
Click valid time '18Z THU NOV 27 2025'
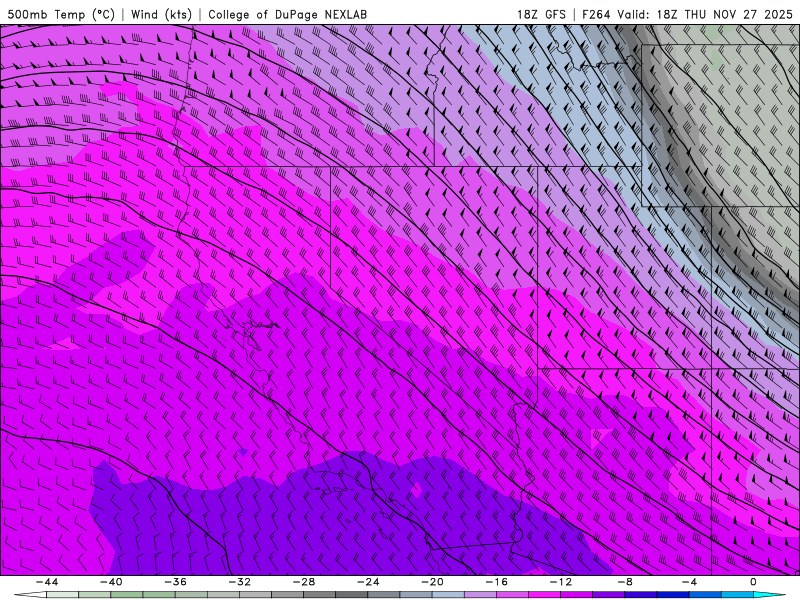[x=724, y=14]
